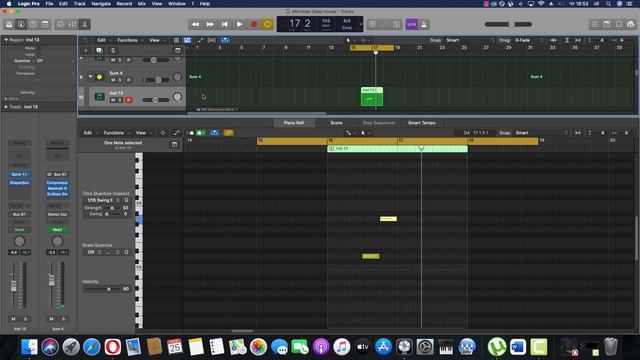The width and height of the screenshot is (640, 360).
Task: Open the Note Pads button
Action: point(607,24)
